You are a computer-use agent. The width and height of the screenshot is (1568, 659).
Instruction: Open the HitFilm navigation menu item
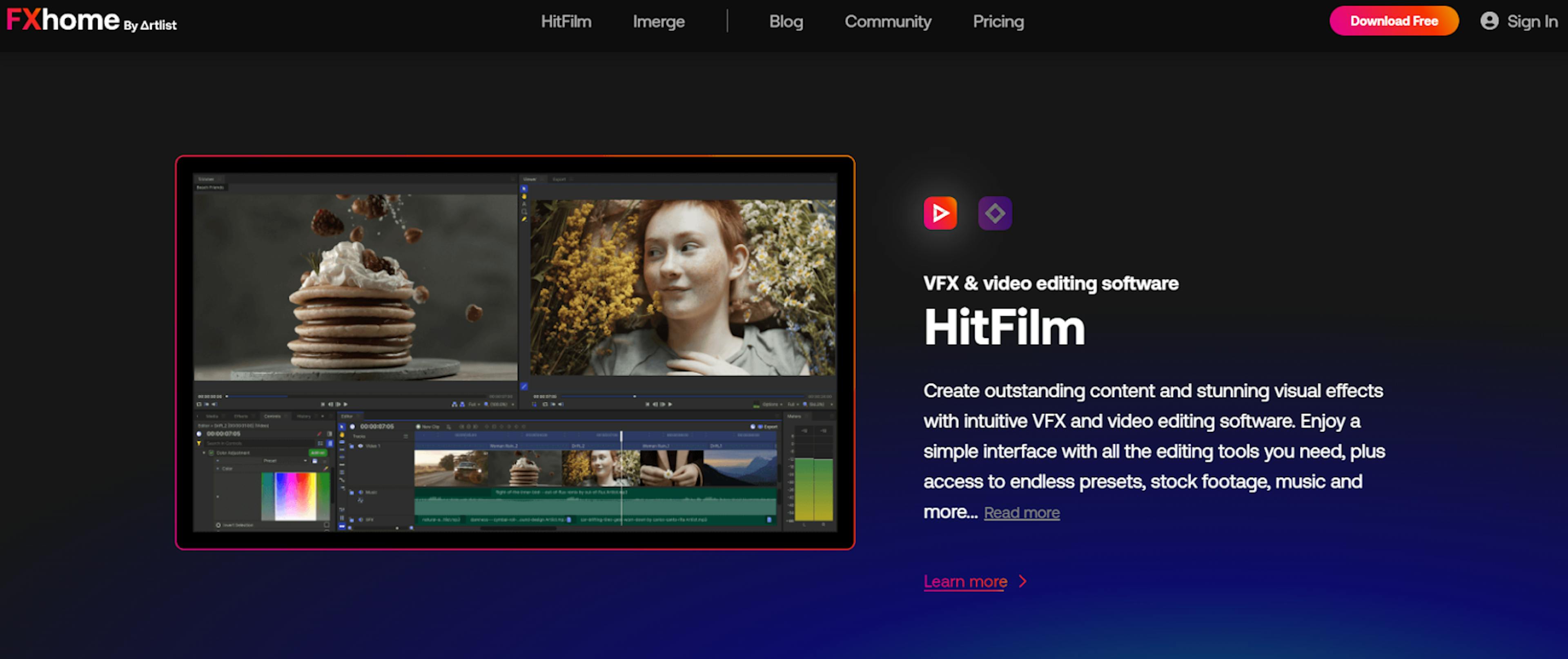click(x=566, y=22)
